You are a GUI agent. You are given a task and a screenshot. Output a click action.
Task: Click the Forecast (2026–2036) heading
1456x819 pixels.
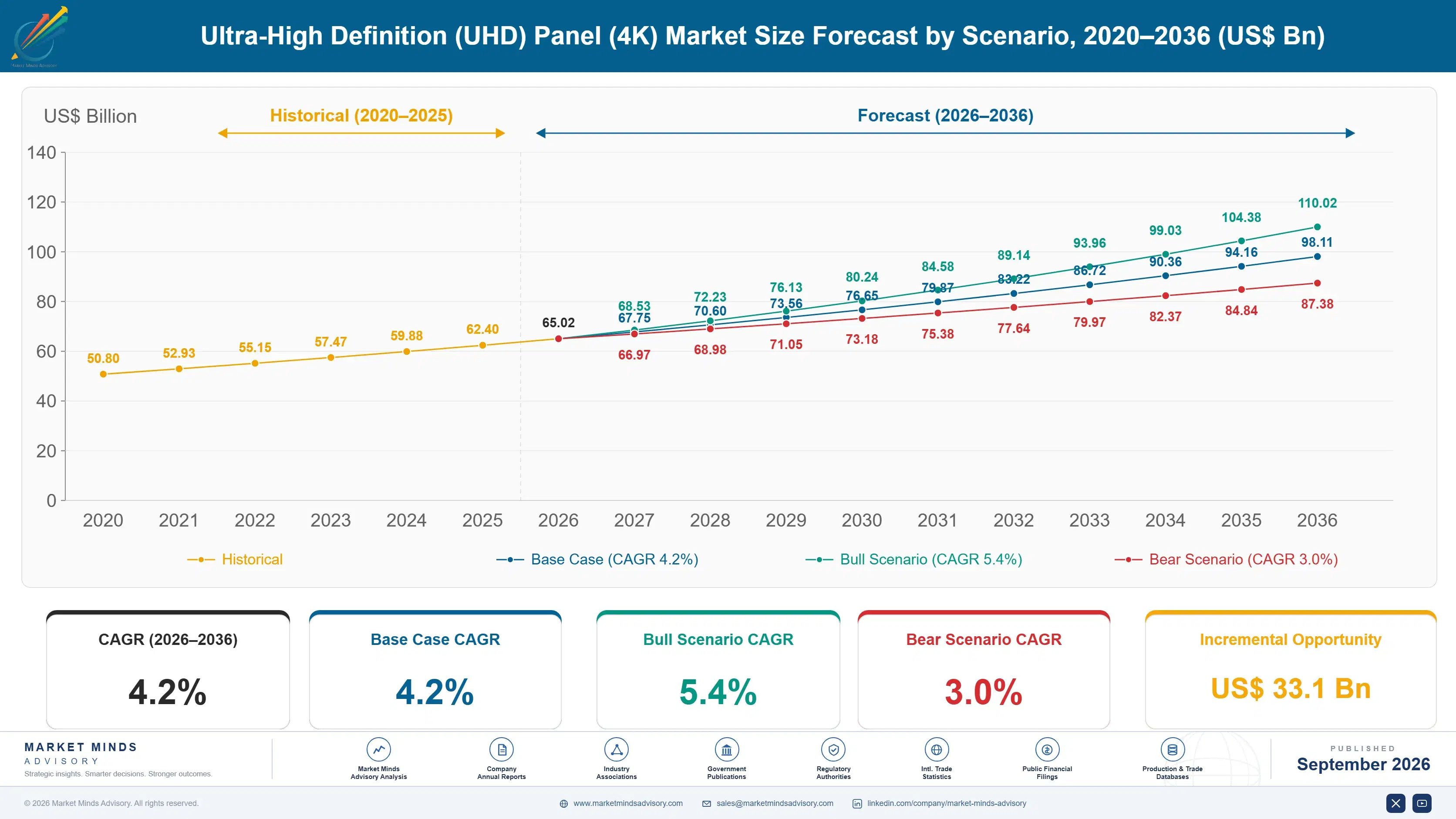click(946, 115)
